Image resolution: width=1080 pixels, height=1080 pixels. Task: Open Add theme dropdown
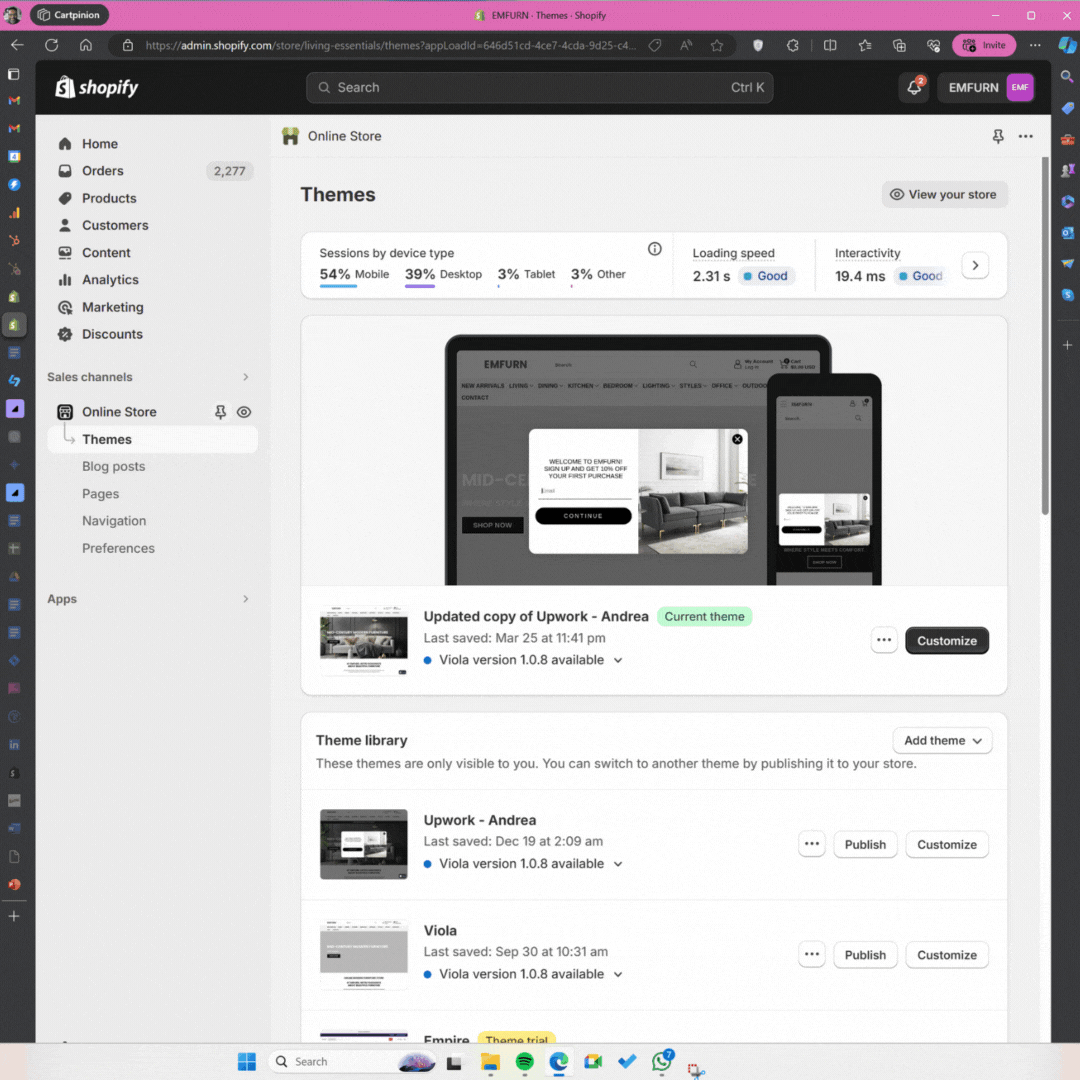point(942,741)
